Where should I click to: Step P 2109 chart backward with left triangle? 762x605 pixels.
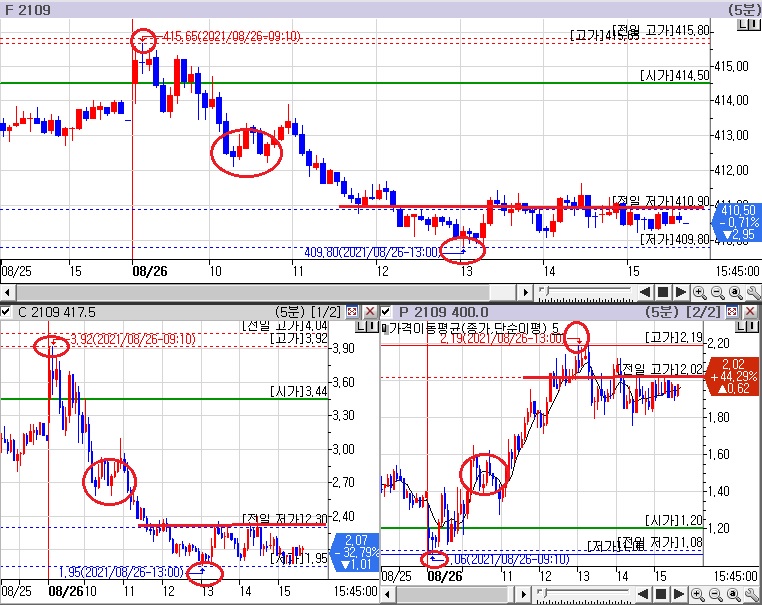tap(643, 594)
